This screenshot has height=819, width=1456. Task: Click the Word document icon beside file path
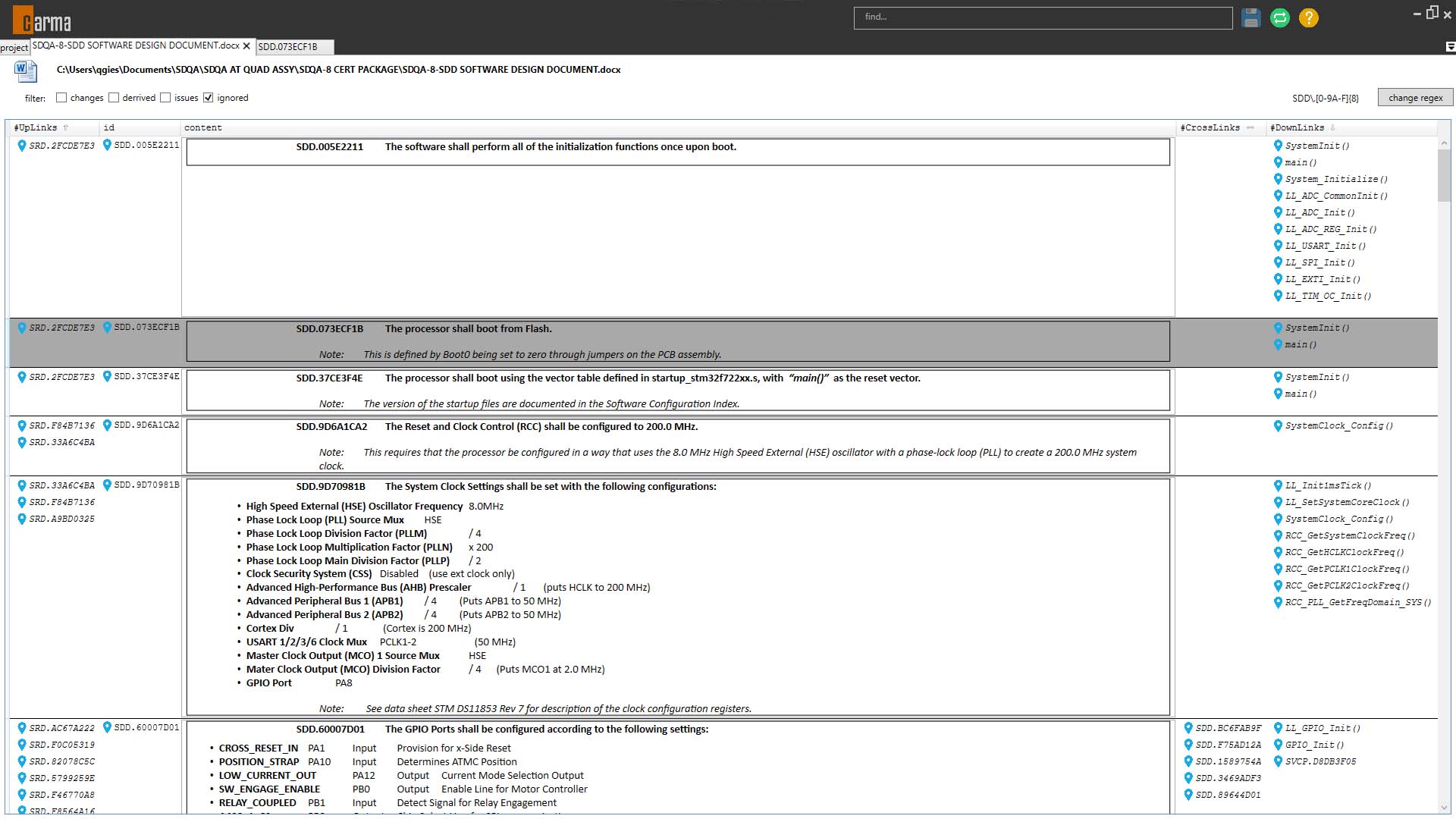(x=25, y=71)
